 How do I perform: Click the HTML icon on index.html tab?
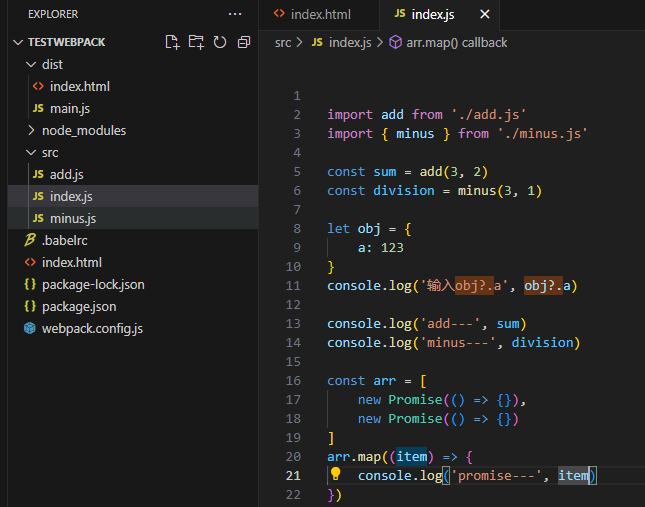[279, 14]
